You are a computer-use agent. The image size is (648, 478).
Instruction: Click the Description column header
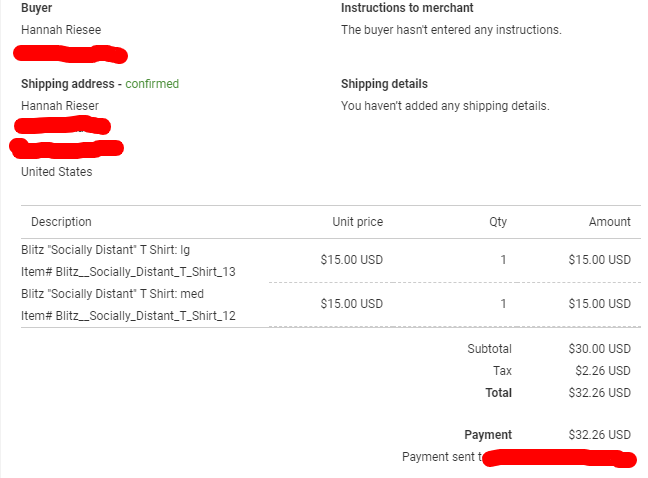(61, 222)
